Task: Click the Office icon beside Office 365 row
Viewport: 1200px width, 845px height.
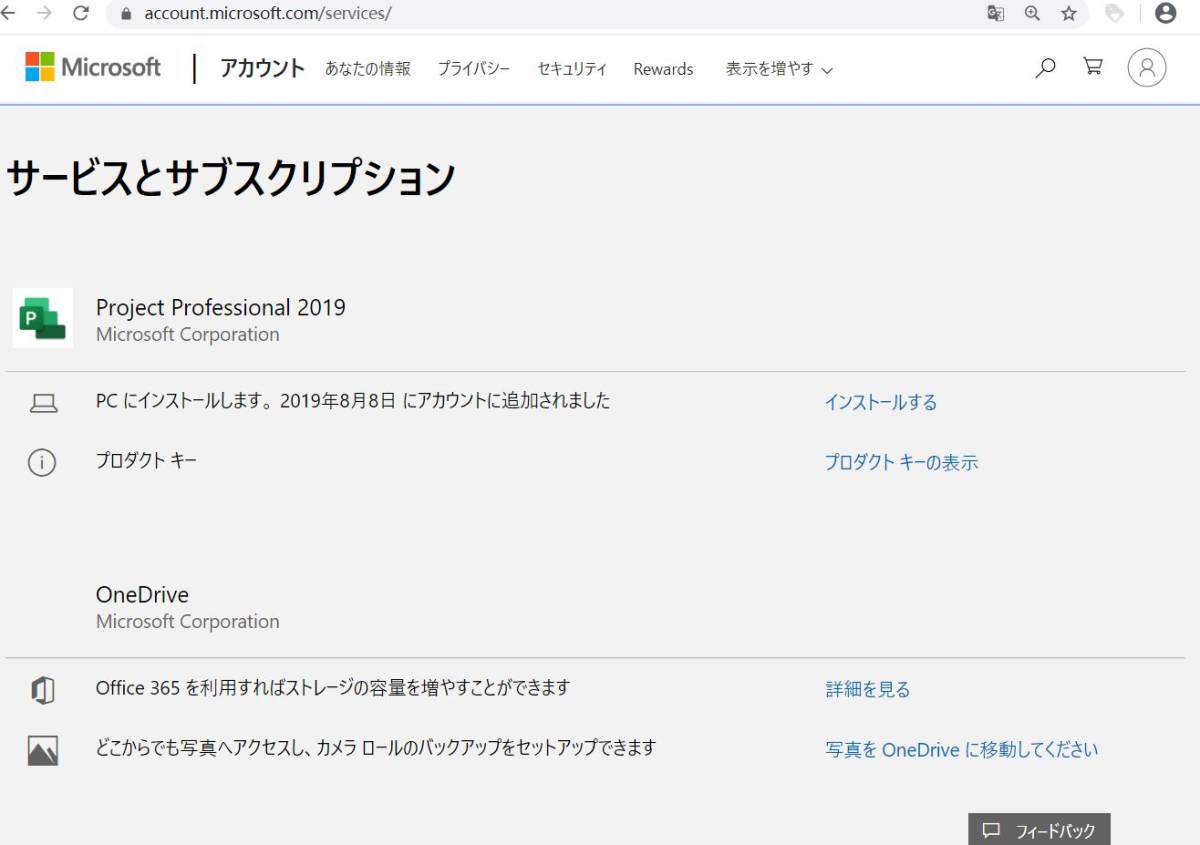Action: click(43, 690)
